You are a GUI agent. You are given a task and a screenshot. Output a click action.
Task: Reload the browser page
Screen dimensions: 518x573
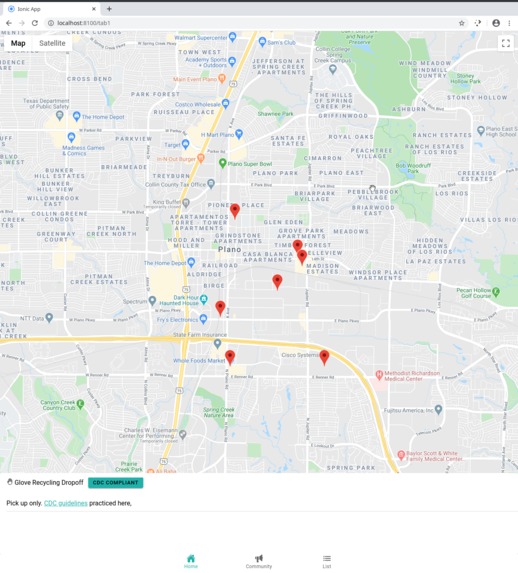(35, 23)
